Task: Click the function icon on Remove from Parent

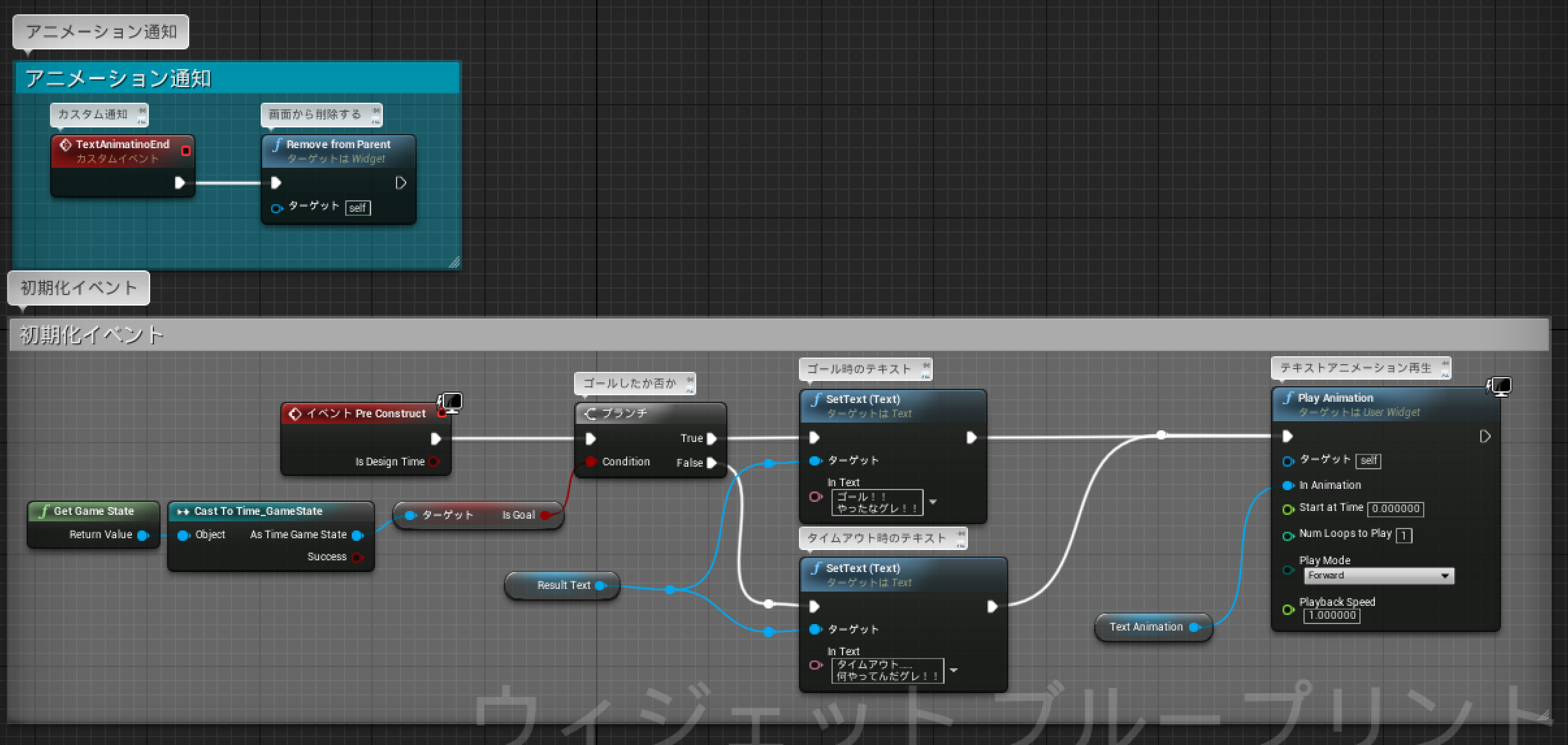Action: pyautogui.click(x=277, y=144)
